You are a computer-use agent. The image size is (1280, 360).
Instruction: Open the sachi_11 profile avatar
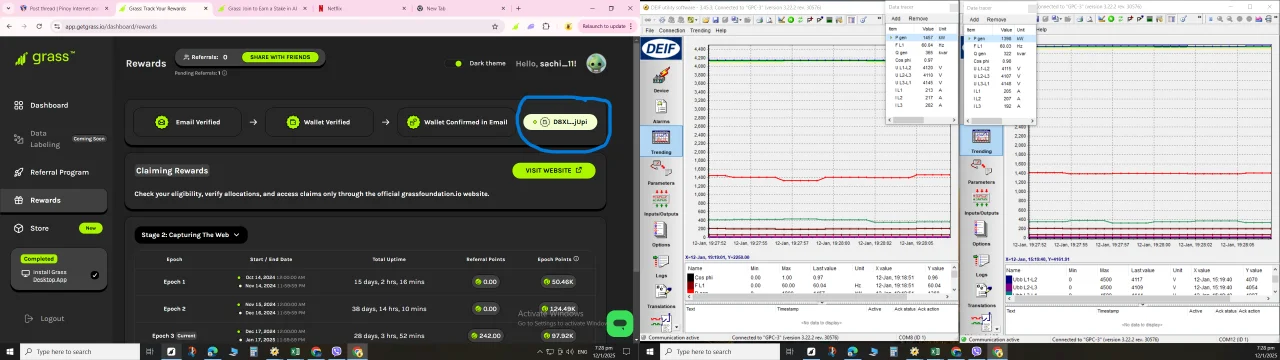[x=596, y=63]
